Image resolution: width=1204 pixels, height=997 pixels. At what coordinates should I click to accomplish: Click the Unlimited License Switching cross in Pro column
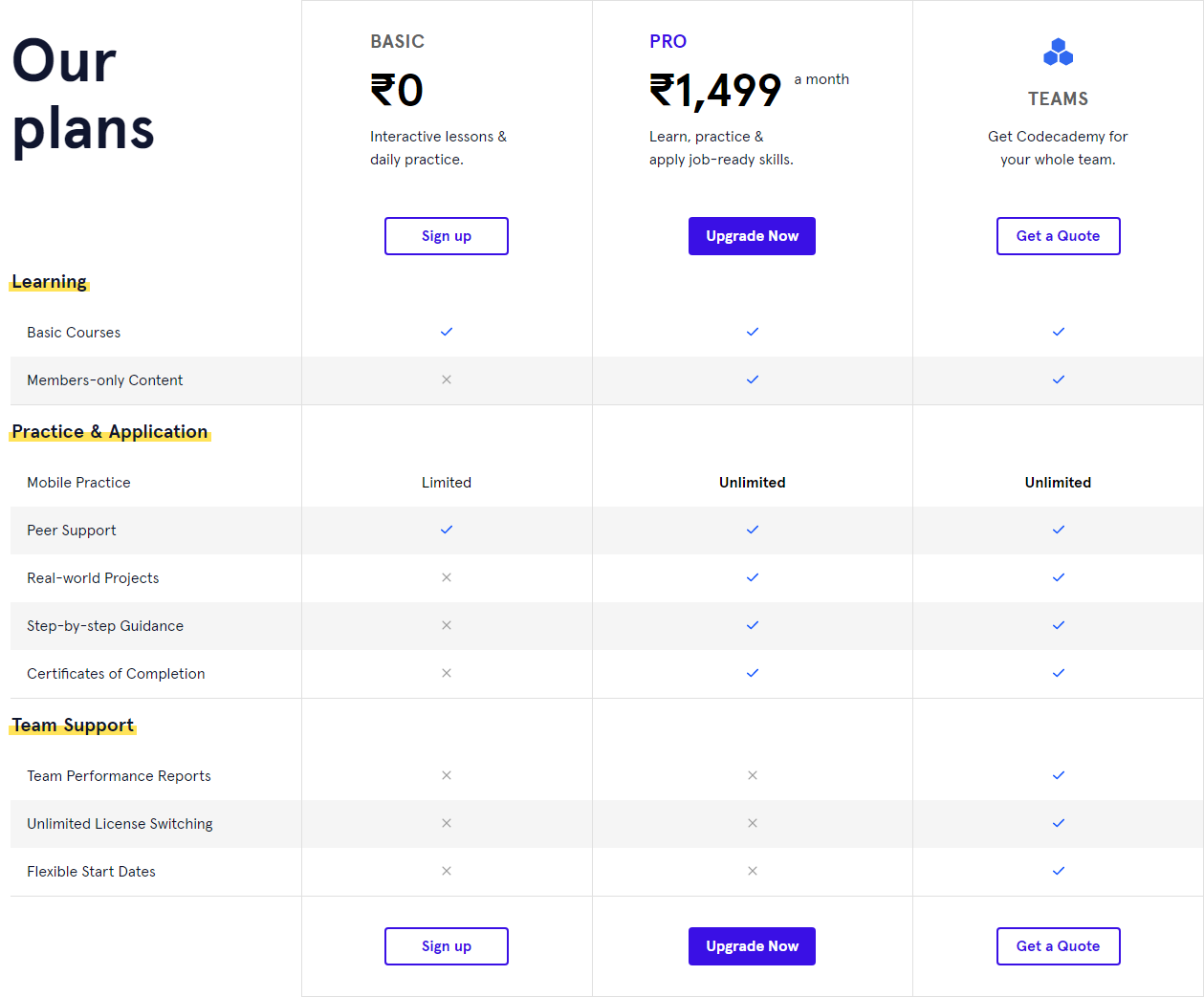753,823
